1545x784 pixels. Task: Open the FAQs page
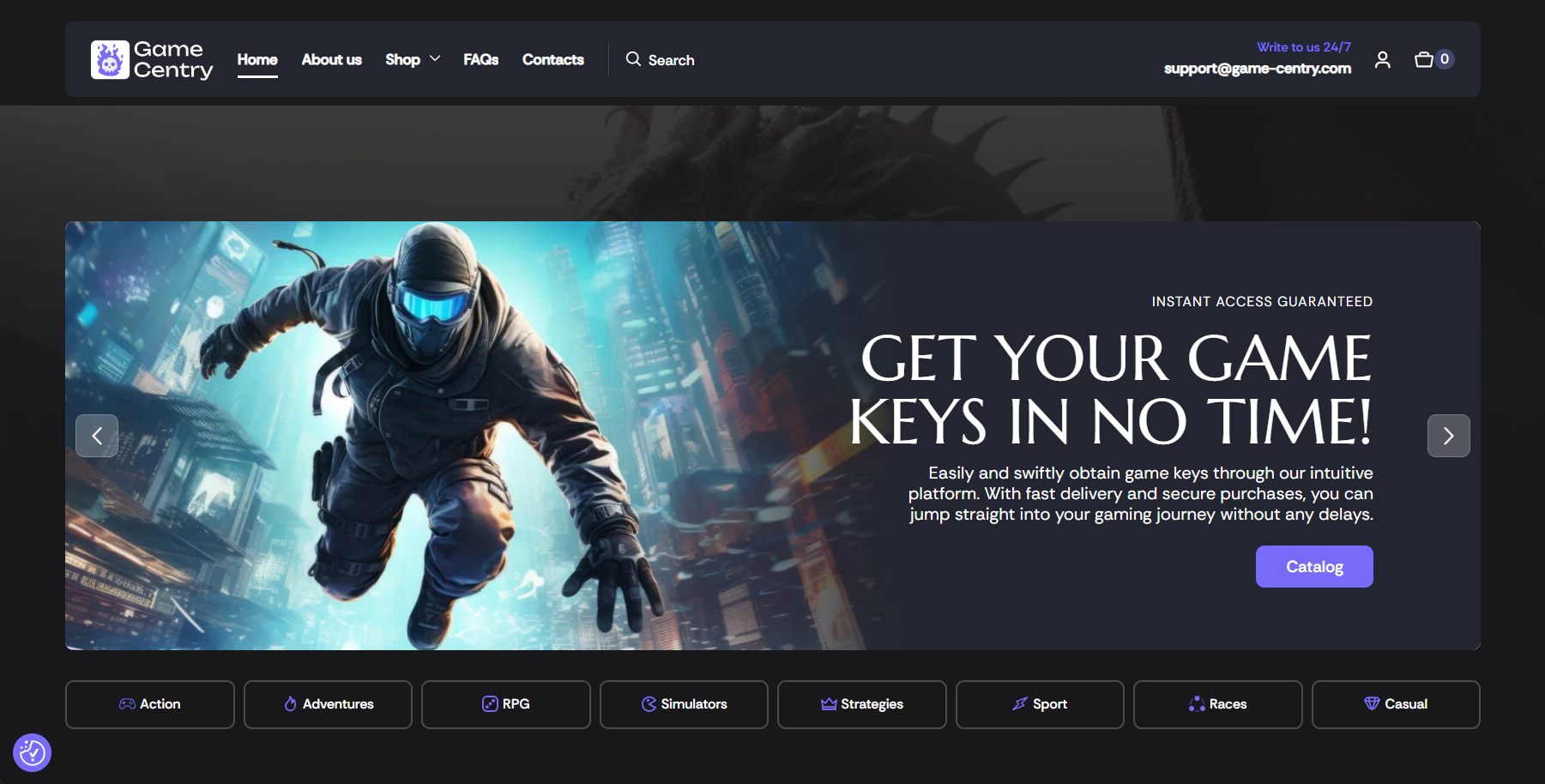(x=480, y=59)
